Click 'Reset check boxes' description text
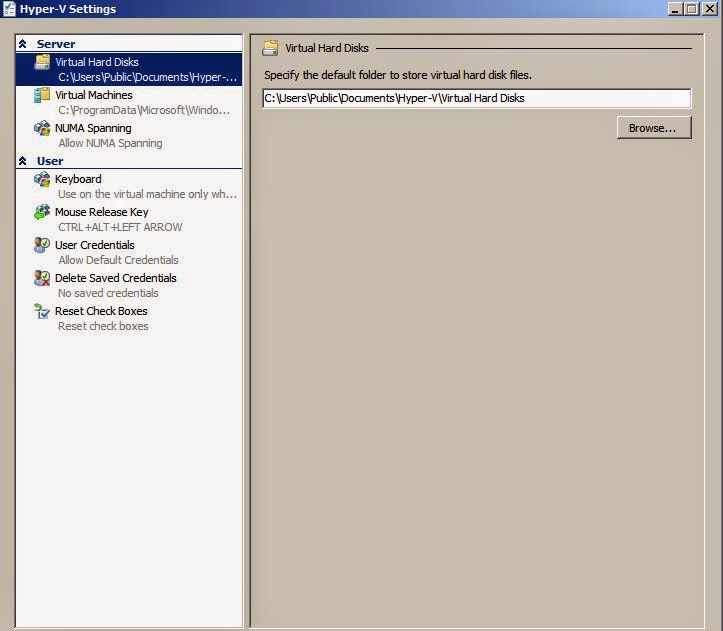The height and width of the screenshot is (631, 723). [103, 326]
